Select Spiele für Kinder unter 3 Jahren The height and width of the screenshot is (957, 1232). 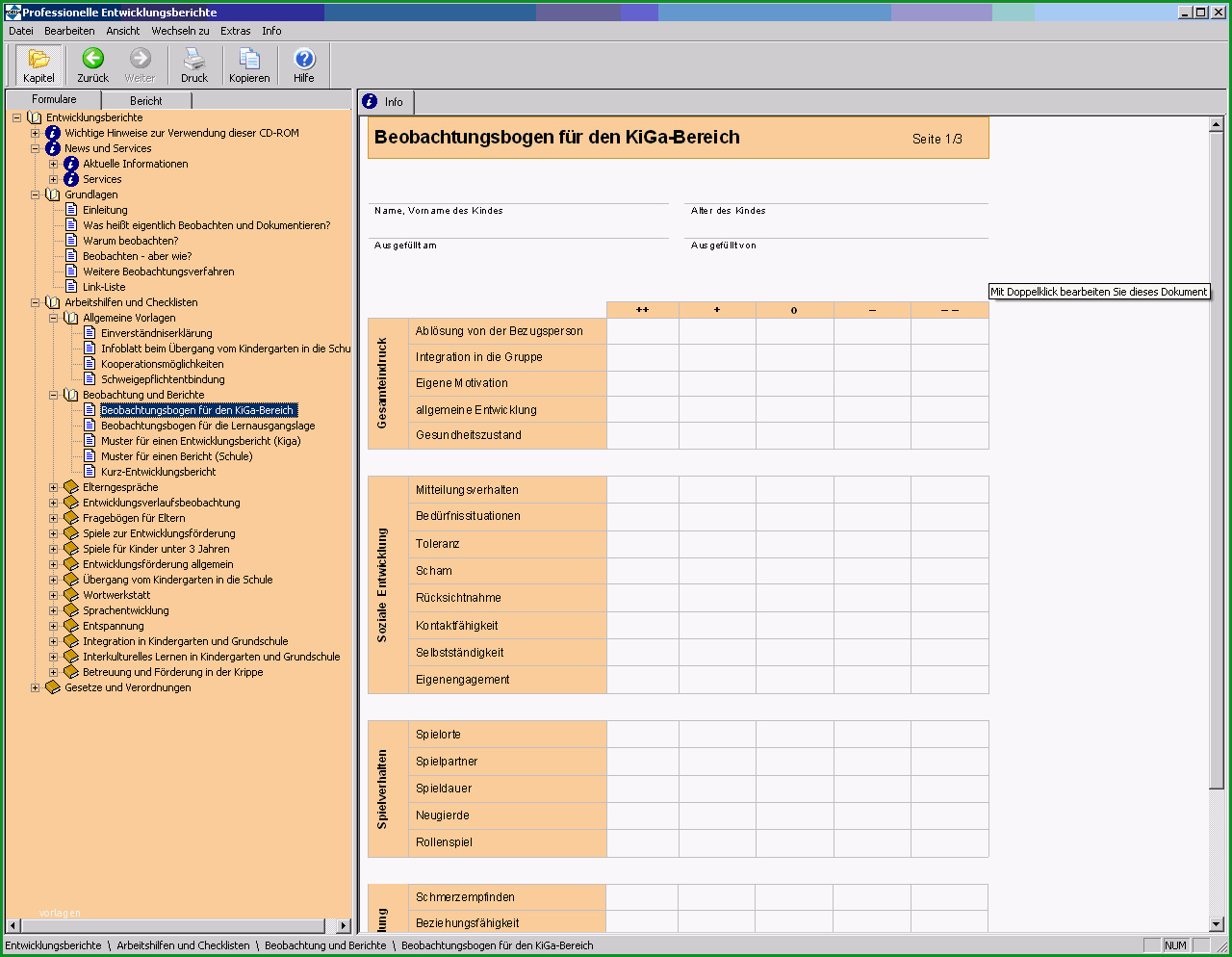pos(156,549)
